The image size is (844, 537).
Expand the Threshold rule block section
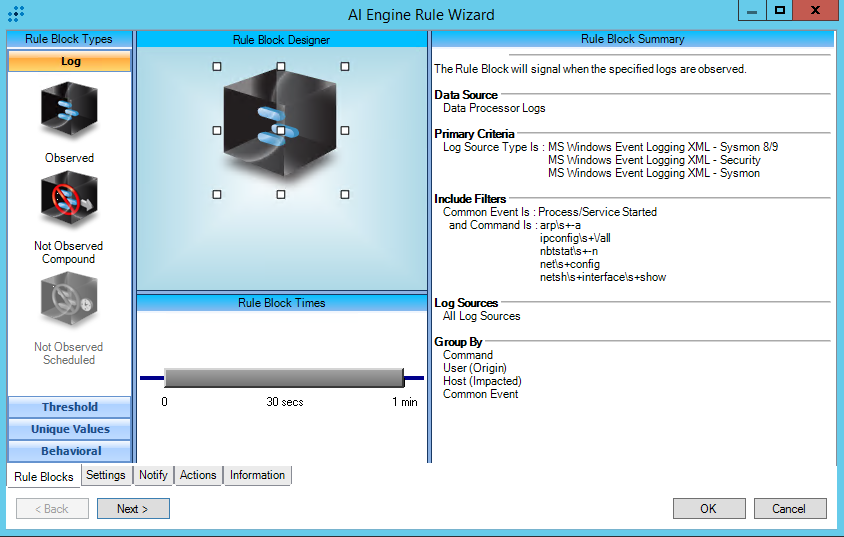click(70, 407)
